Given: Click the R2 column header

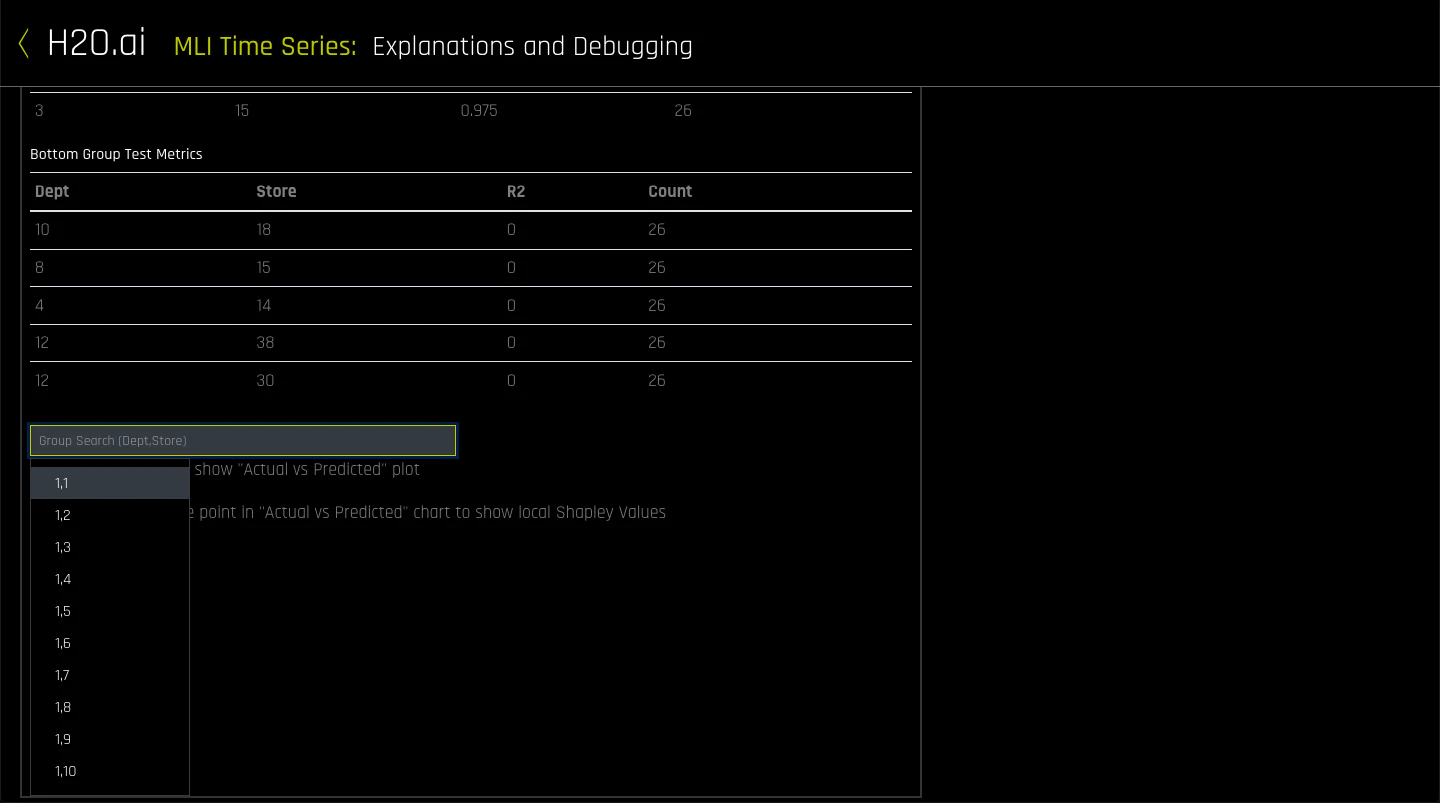Looking at the screenshot, I should pos(516,191).
